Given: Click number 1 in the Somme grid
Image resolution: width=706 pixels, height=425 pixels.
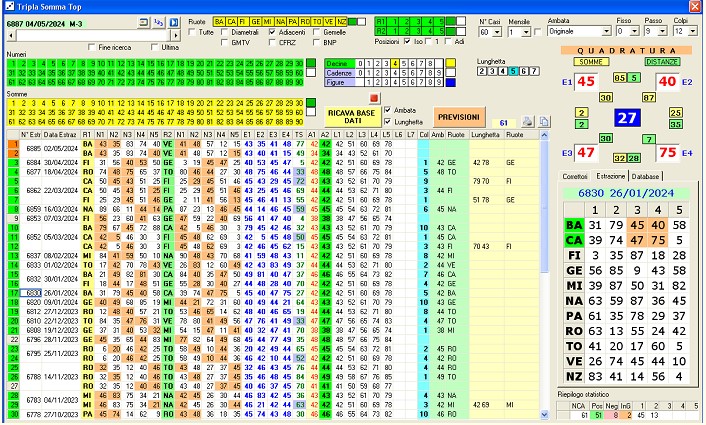Looking at the screenshot, I should (x=14, y=103).
